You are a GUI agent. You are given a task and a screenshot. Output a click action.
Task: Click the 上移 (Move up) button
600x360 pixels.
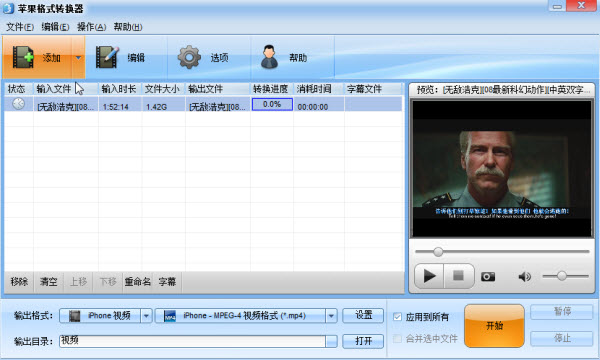point(78,282)
